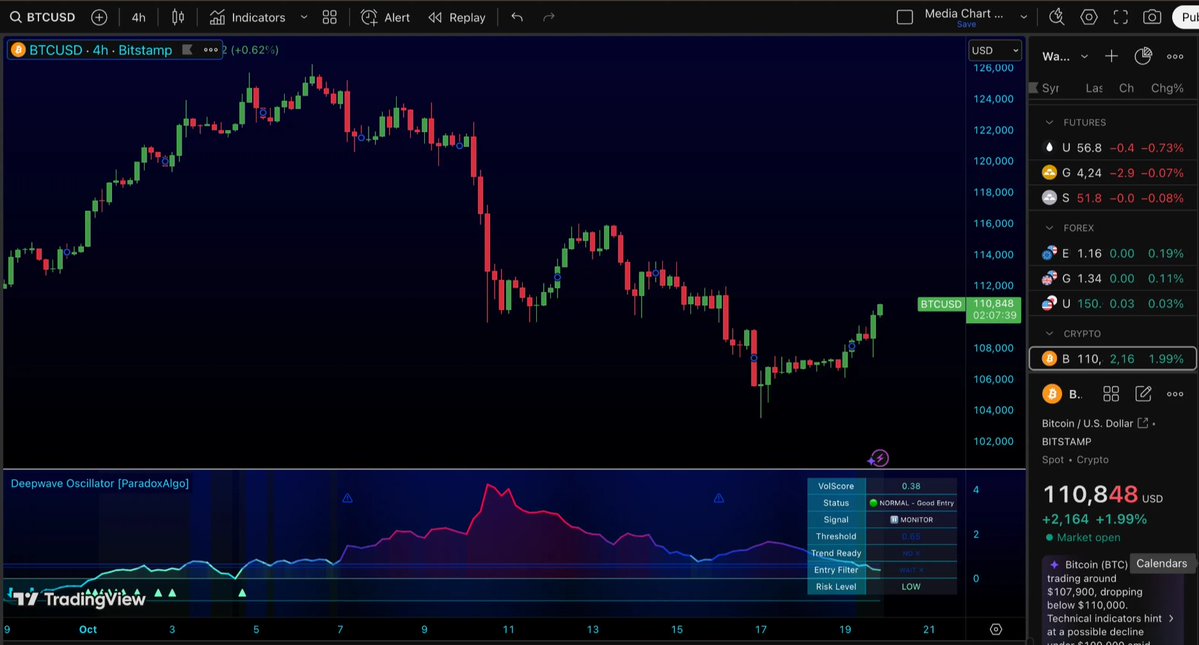Open time axis settings gear icon

click(x=996, y=629)
